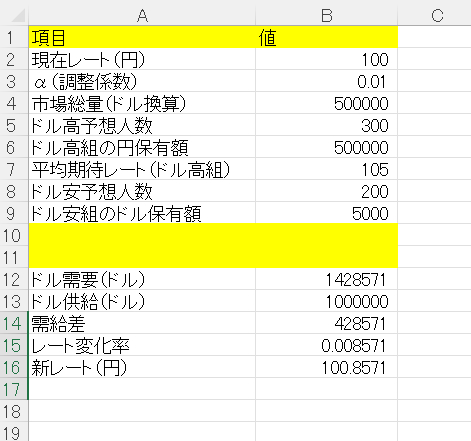Viewport: 471px width, 441px height.
Task: Select cell ドル需要(ドル)
Action: (142, 279)
